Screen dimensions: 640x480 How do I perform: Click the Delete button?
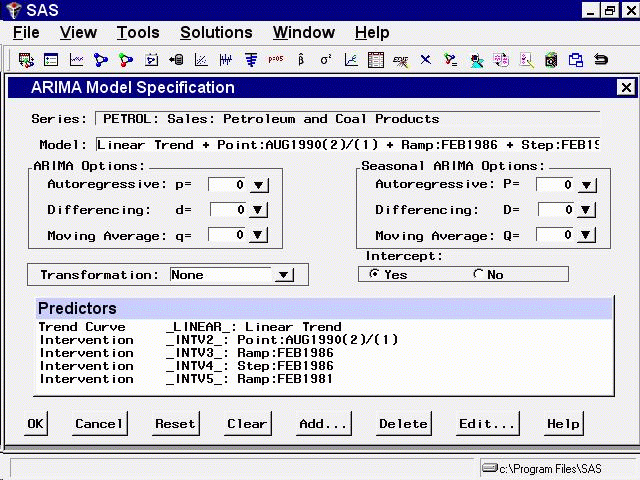tap(403, 424)
